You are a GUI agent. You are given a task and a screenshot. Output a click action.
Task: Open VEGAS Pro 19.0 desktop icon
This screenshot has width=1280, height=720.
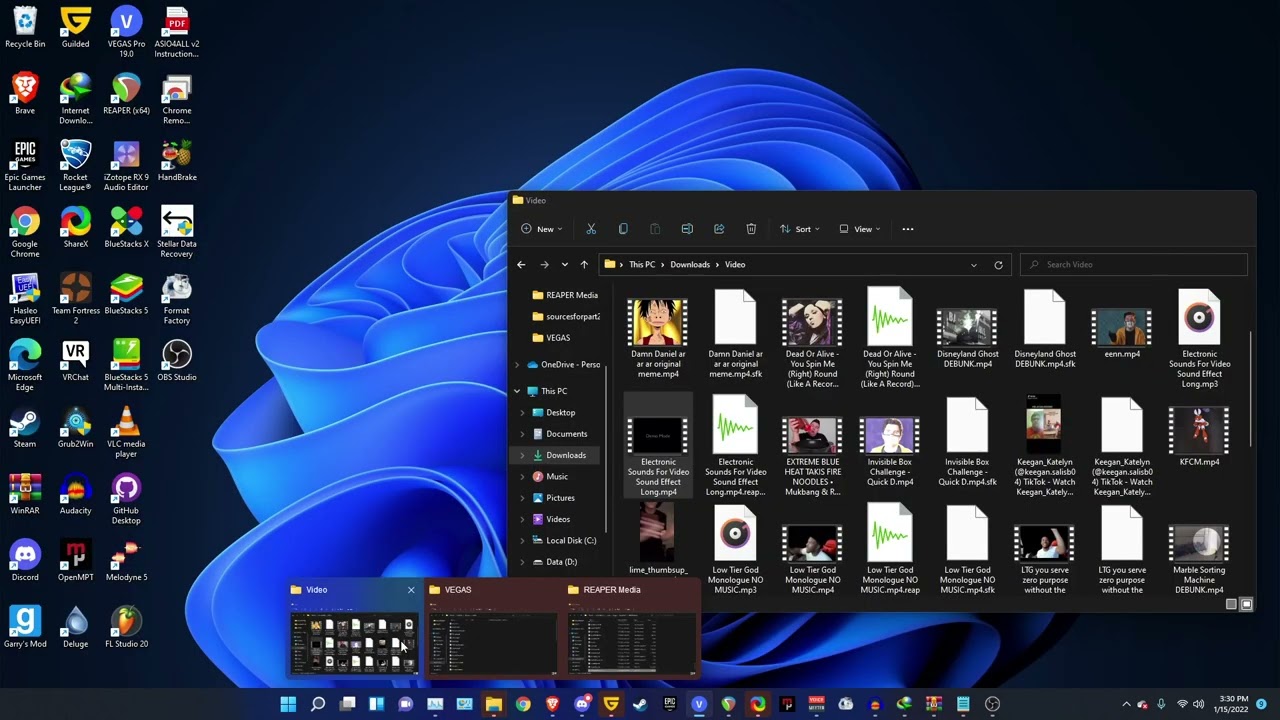pyautogui.click(x=126, y=32)
